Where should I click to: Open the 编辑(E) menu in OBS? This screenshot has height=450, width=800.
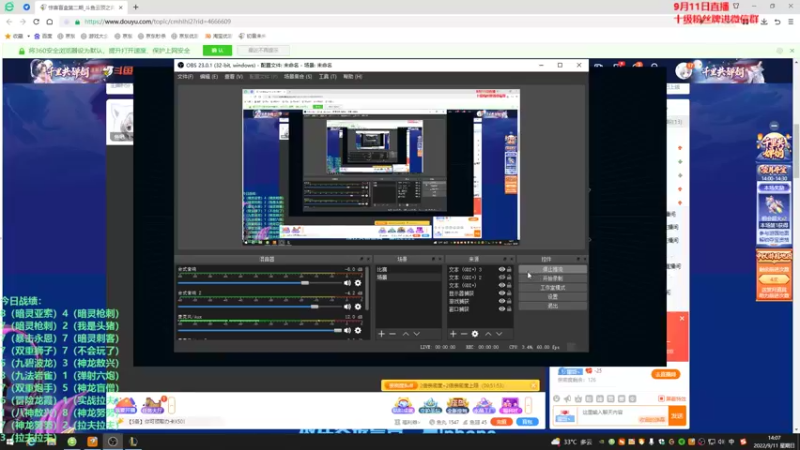[209, 77]
